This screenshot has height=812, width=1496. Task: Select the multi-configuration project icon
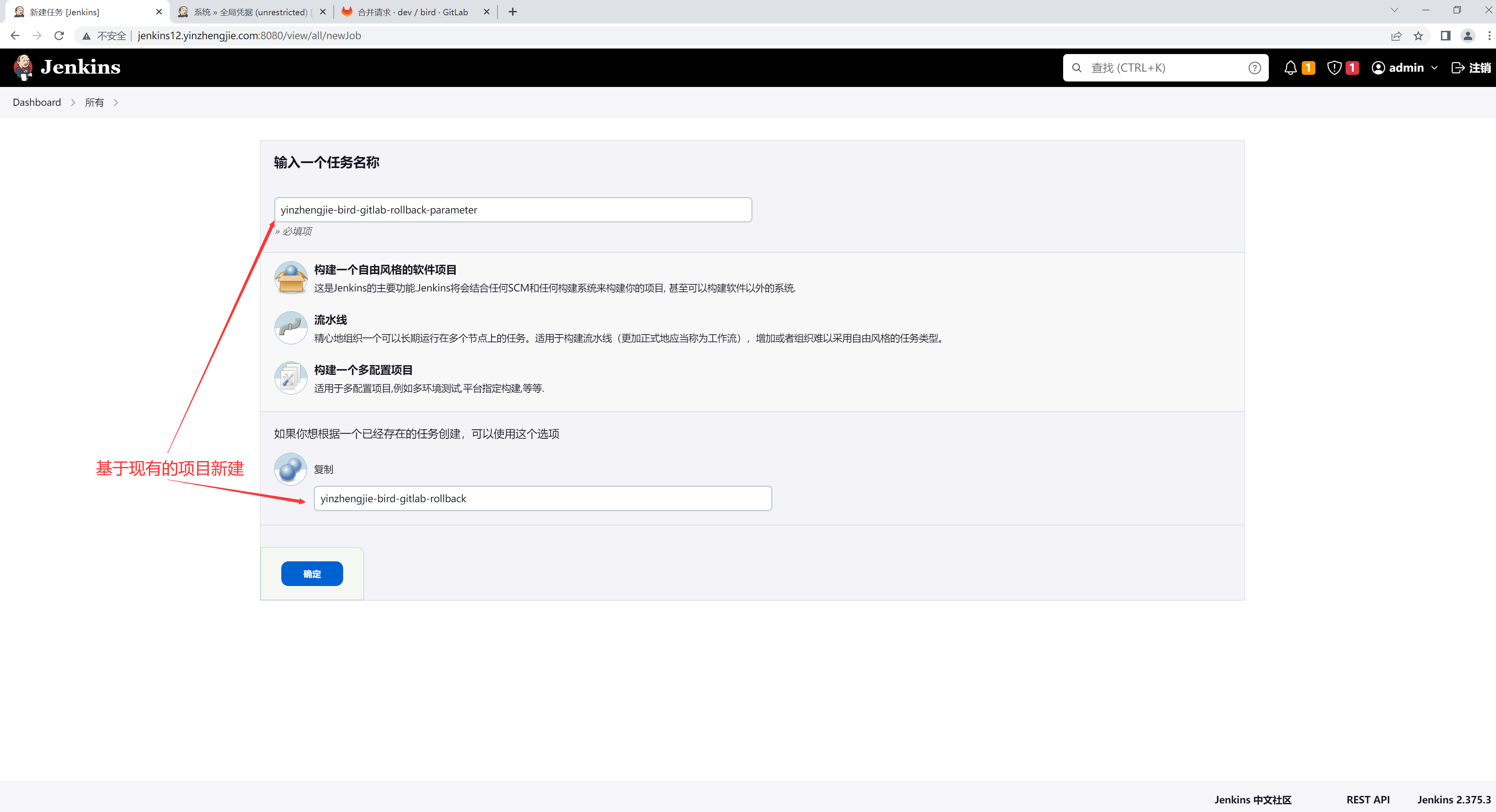[290, 378]
